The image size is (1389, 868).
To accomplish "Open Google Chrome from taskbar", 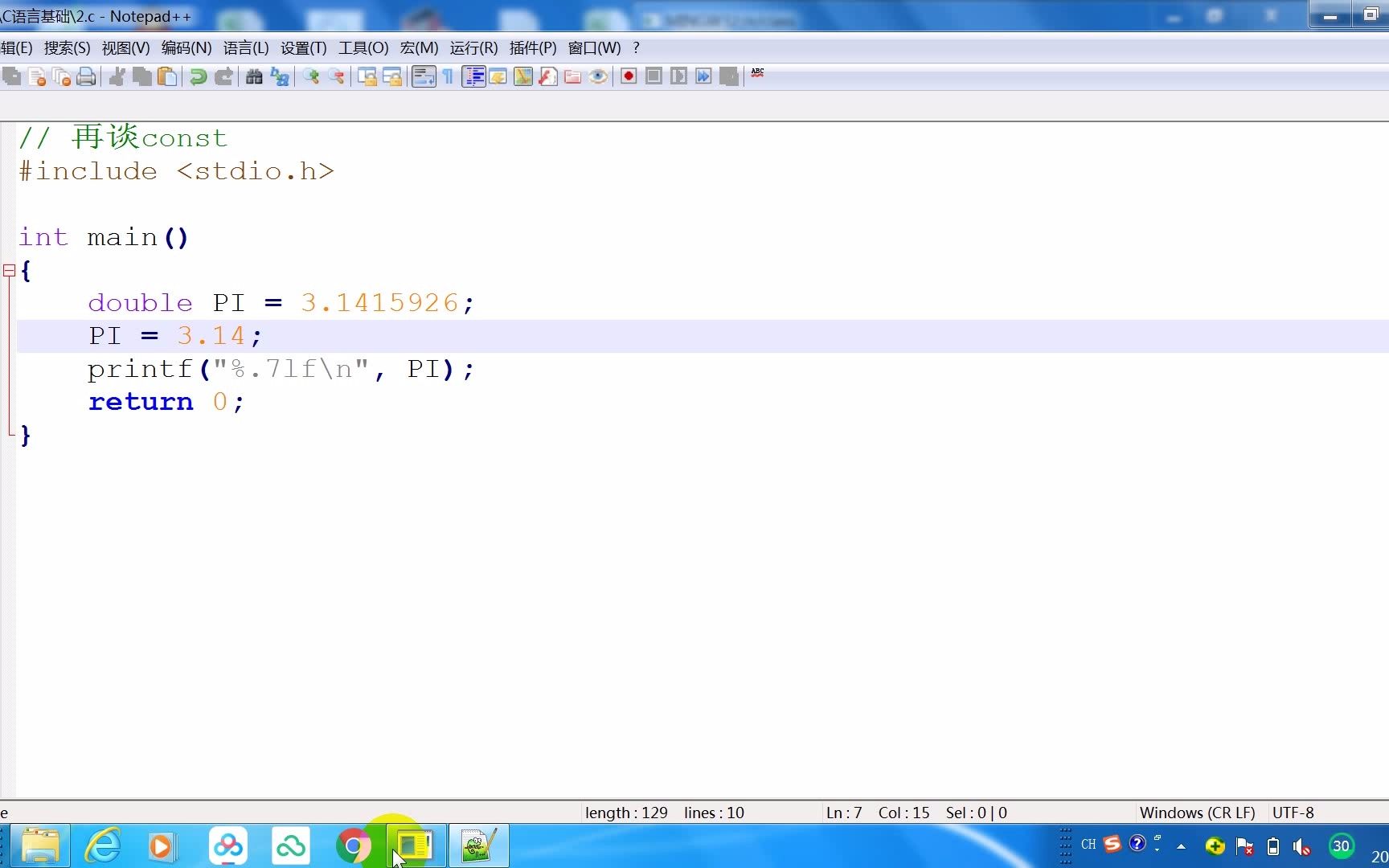I will pyautogui.click(x=353, y=846).
